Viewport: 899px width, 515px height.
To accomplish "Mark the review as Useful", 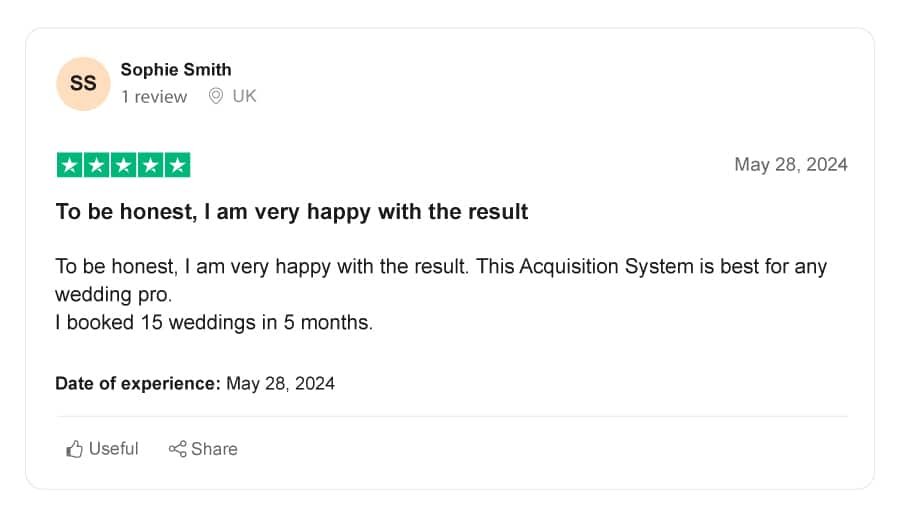I will click(x=102, y=448).
